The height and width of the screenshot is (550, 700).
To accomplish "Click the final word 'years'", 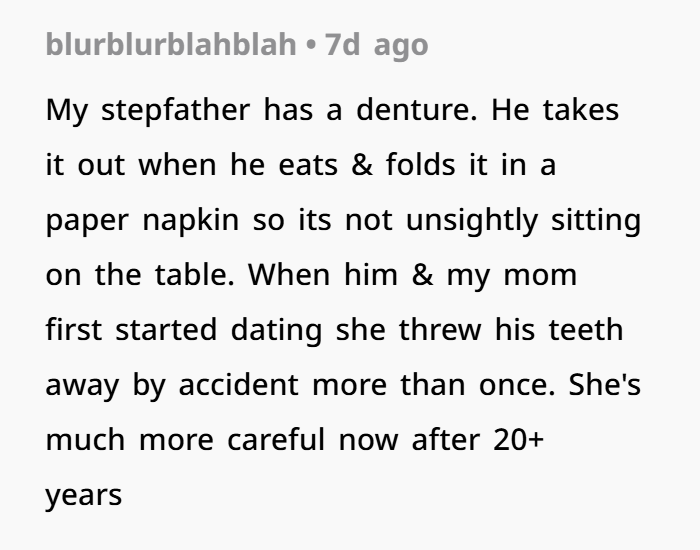I will pyautogui.click(x=83, y=496).
